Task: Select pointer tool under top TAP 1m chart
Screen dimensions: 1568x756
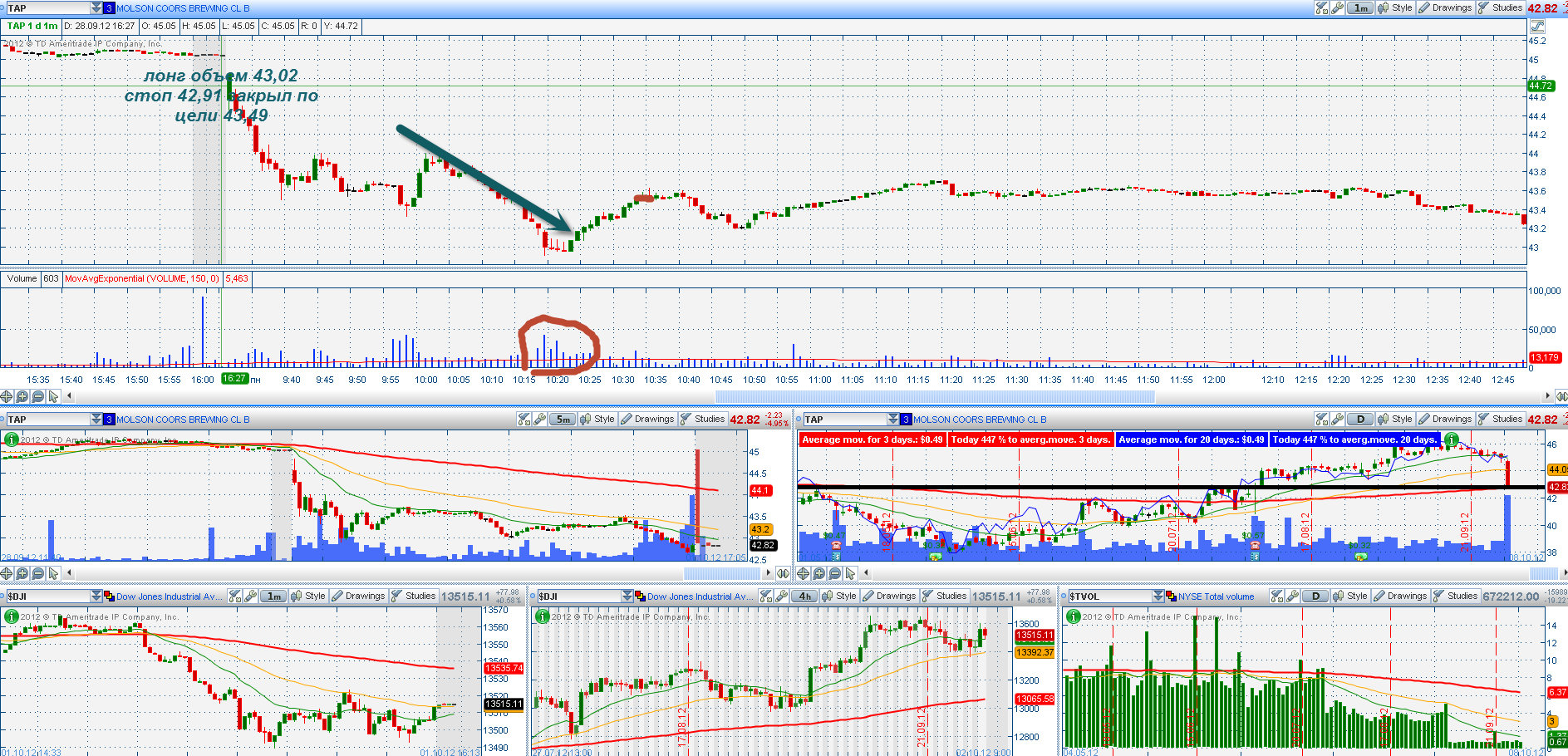Action: (x=54, y=396)
